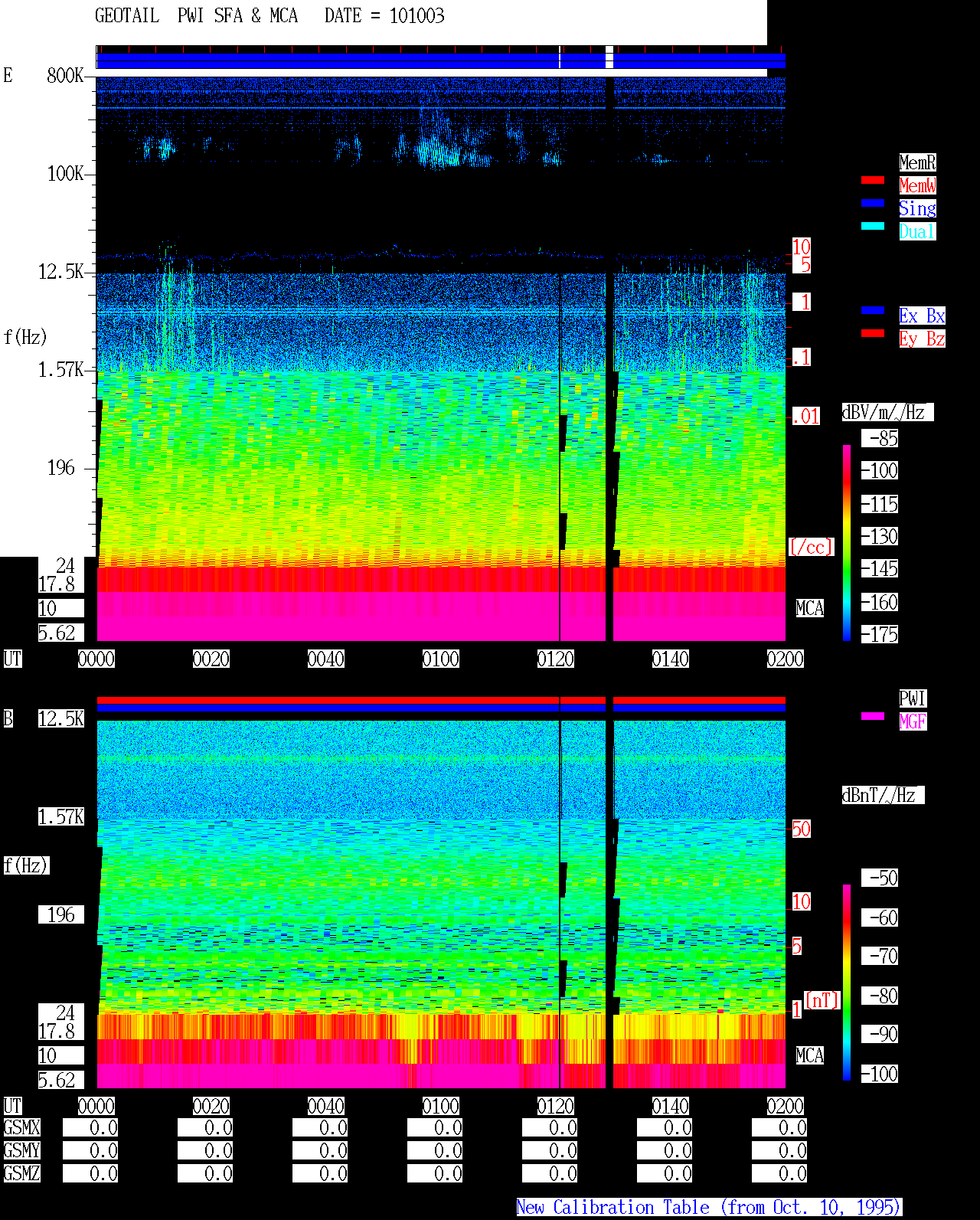Click the dBV/m electric field color scale bar

click(x=847, y=542)
